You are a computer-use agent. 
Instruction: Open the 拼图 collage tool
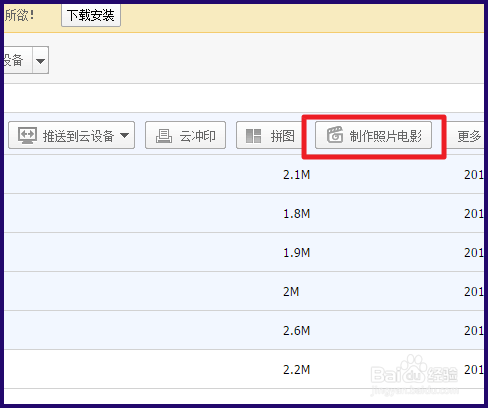click(x=269, y=135)
